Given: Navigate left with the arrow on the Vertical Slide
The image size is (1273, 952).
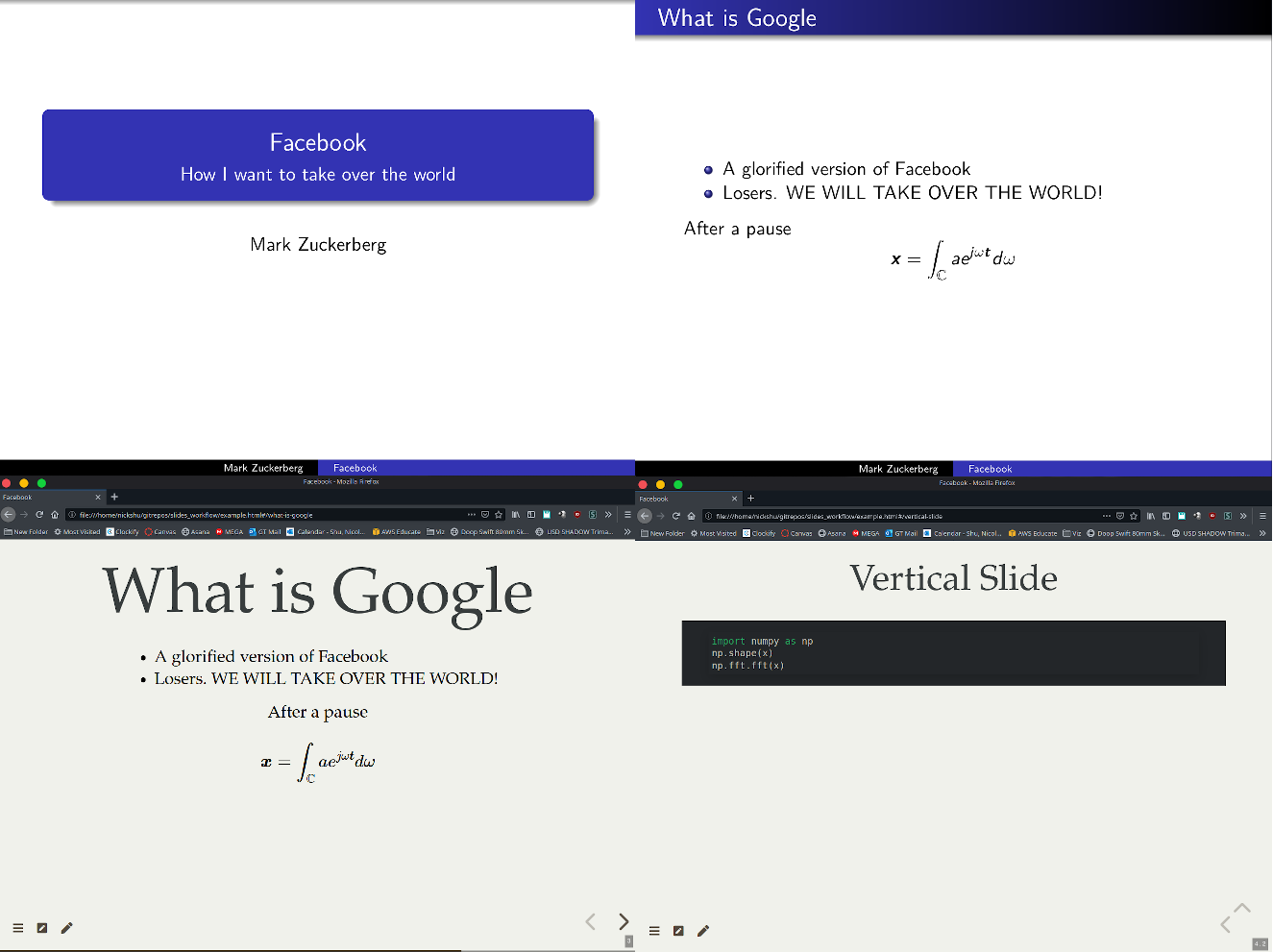Looking at the screenshot, I should (x=1225, y=924).
